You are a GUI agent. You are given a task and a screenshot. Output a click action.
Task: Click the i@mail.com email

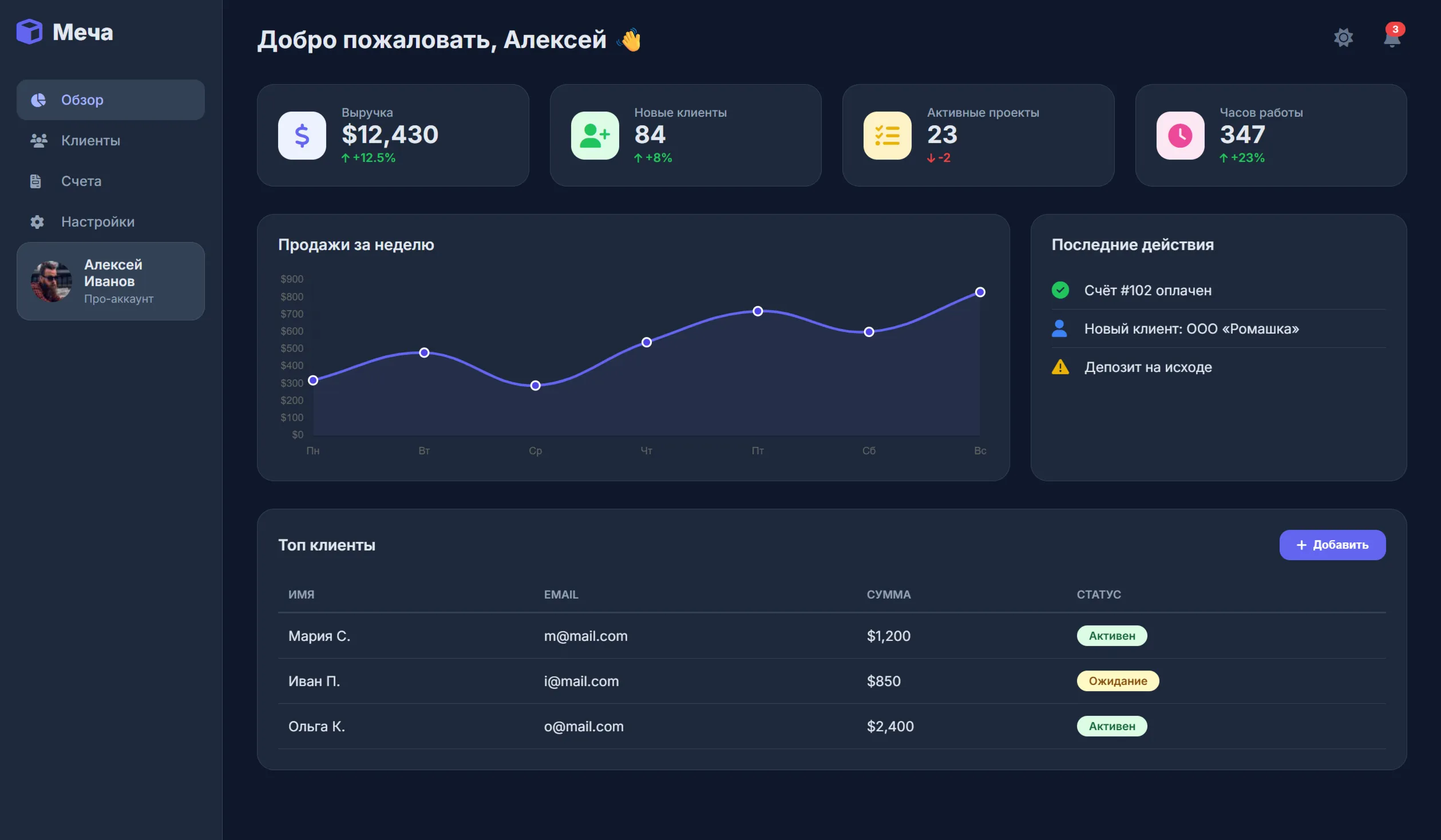coord(581,681)
